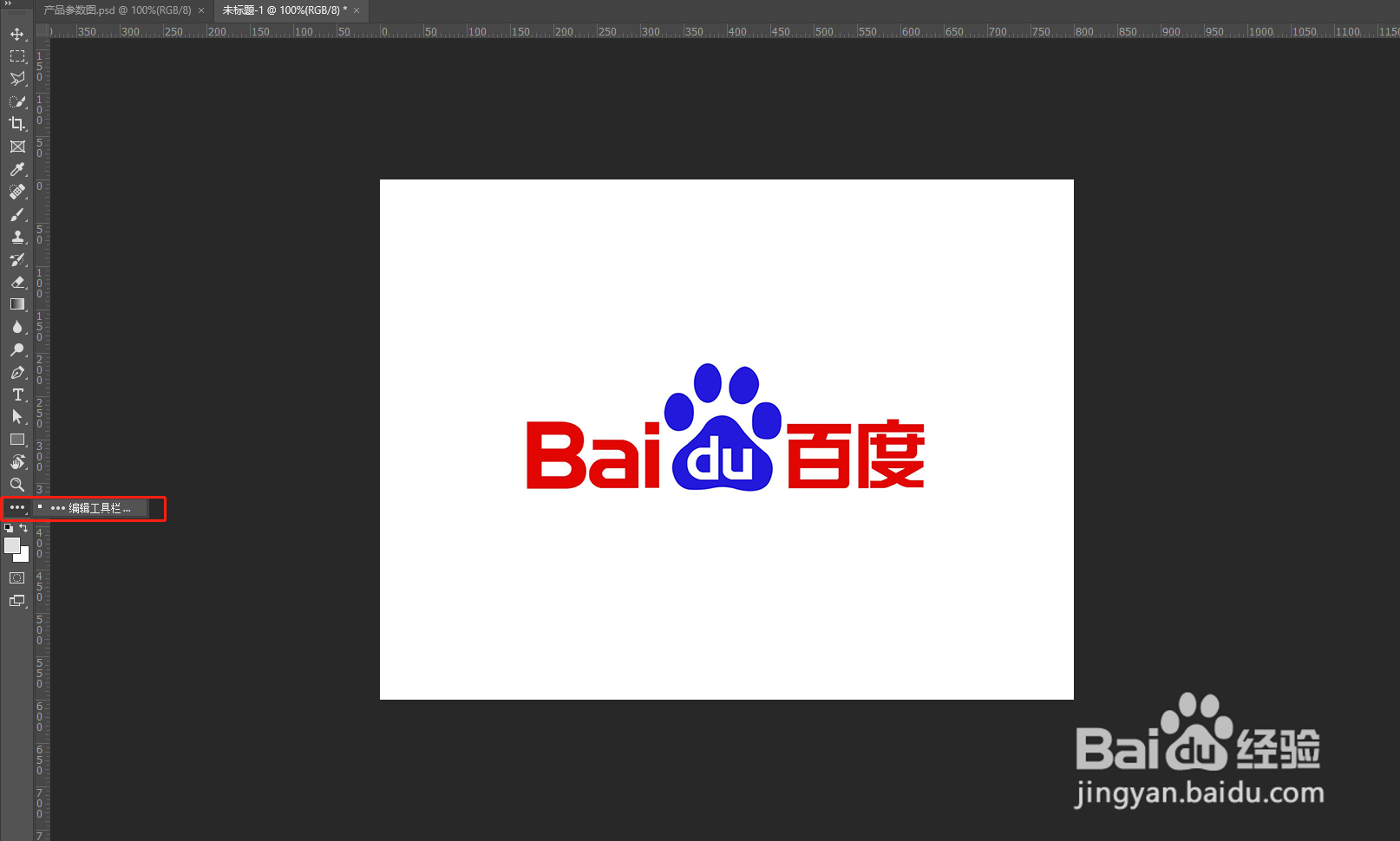Click the ruler origin corner box
This screenshot has width=1400, height=841.
coord(41,31)
